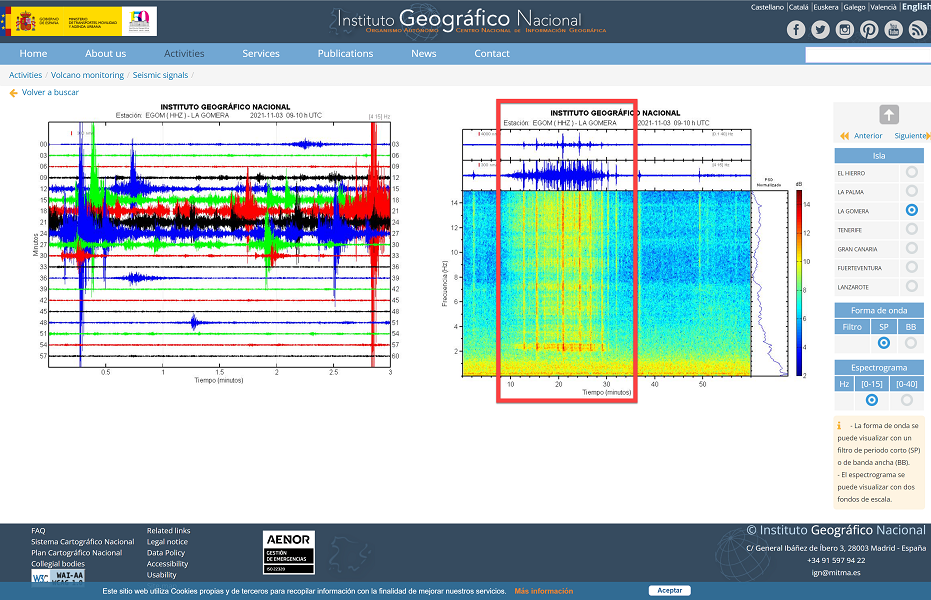Open the Contact menu item

pos(492,53)
